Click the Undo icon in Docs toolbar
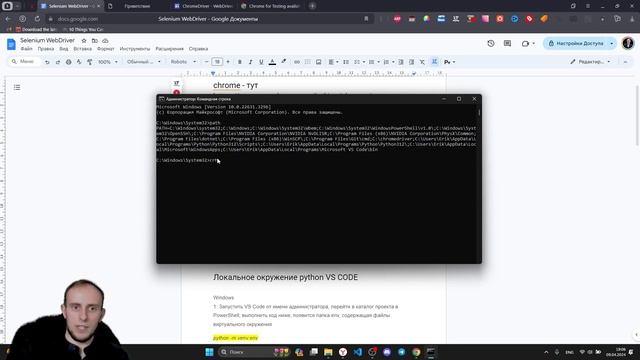This screenshot has width=640, height=360. coord(47,62)
